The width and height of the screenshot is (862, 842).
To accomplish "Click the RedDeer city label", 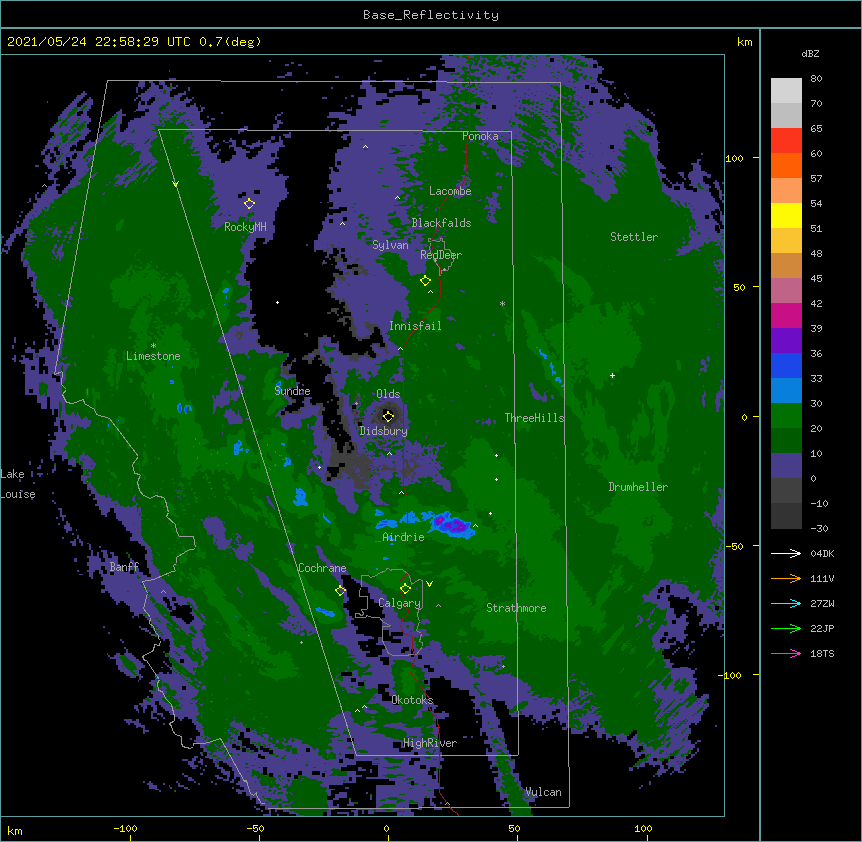I will 441,254.
